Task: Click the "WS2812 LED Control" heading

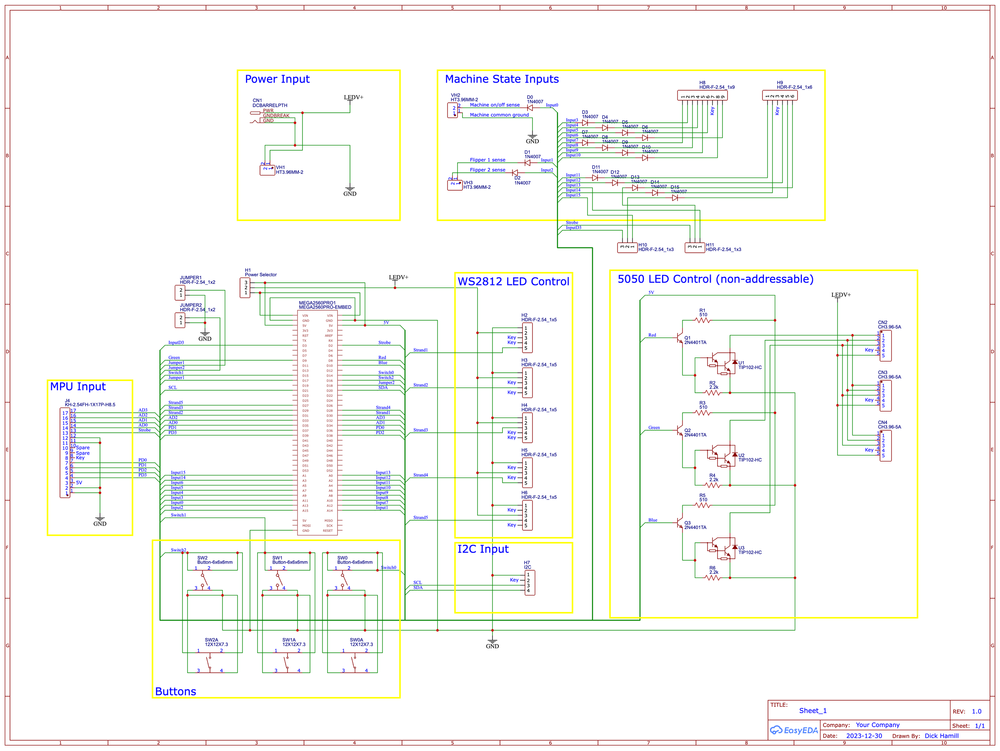Action: click(513, 281)
